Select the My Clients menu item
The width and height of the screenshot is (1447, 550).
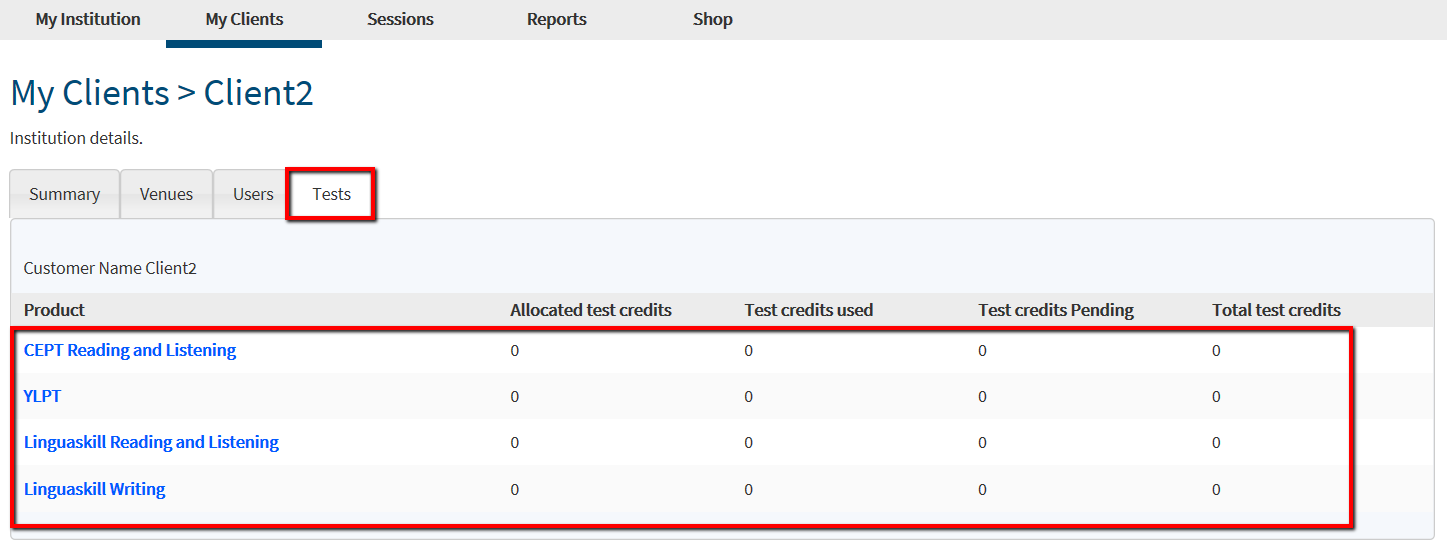point(244,19)
